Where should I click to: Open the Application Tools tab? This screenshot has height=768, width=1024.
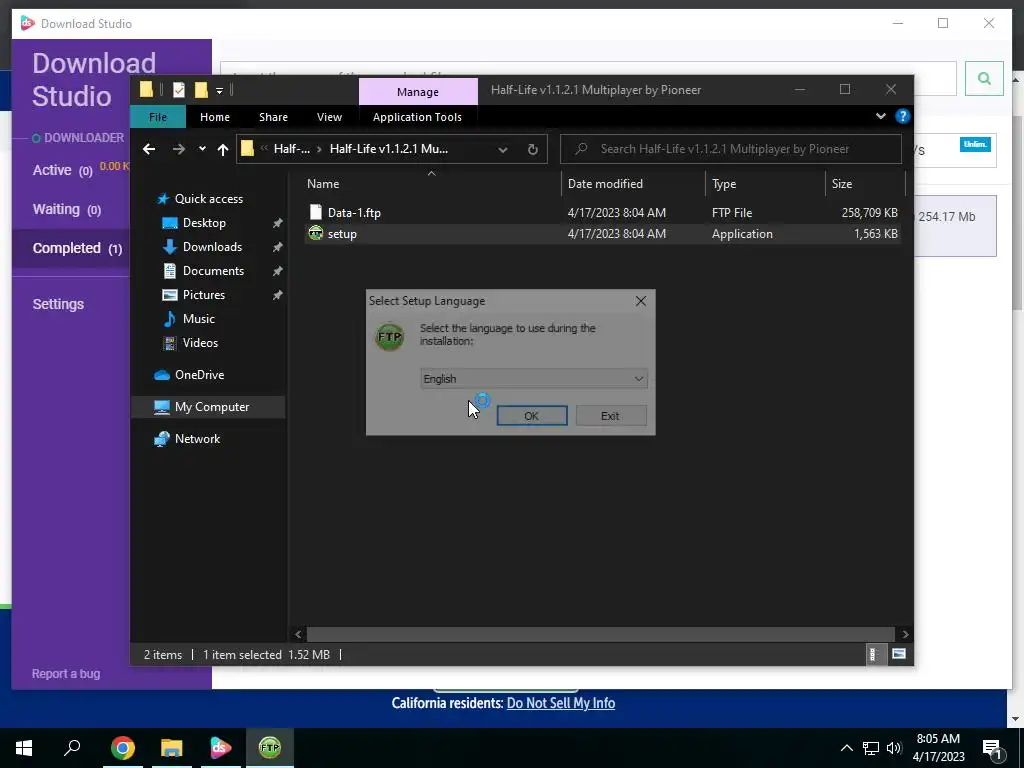pyautogui.click(x=417, y=117)
